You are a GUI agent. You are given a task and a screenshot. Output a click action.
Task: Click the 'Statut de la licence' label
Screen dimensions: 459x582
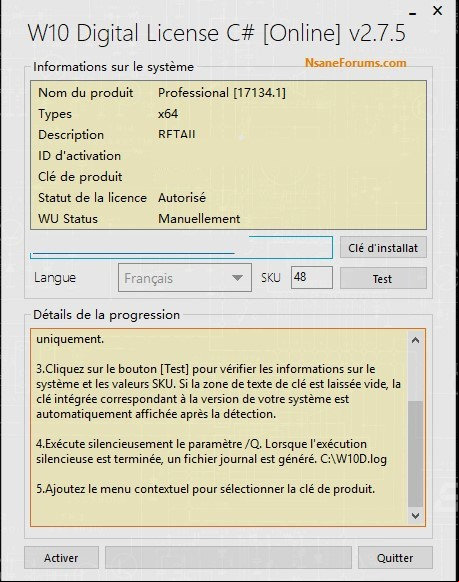click(92, 197)
